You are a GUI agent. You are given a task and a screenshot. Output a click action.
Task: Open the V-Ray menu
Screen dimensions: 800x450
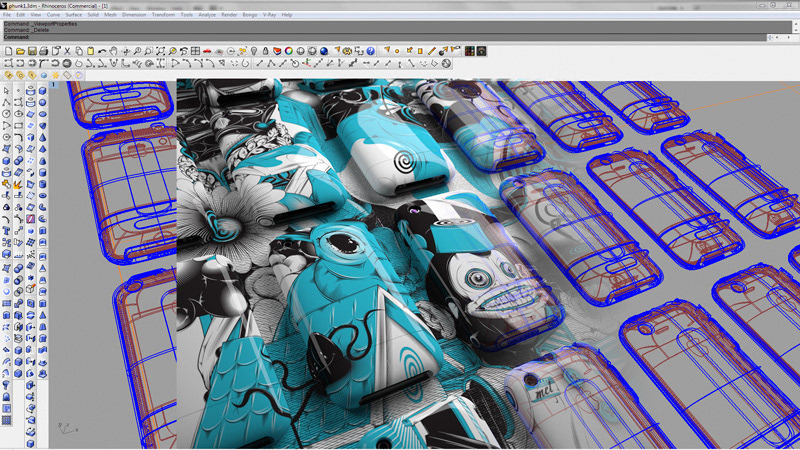click(269, 15)
